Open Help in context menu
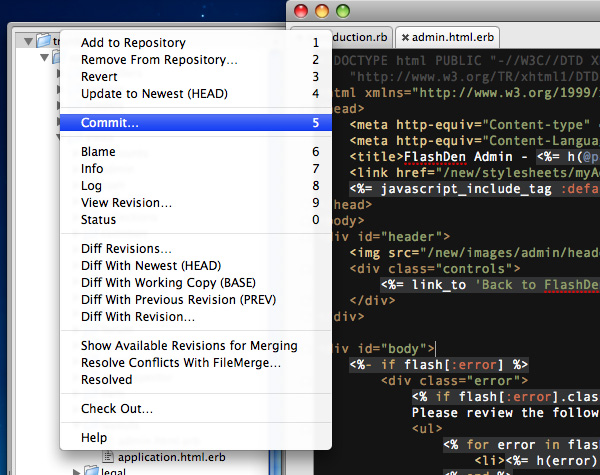Image resolution: width=600 pixels, height=475 pixels. point(94,438)
